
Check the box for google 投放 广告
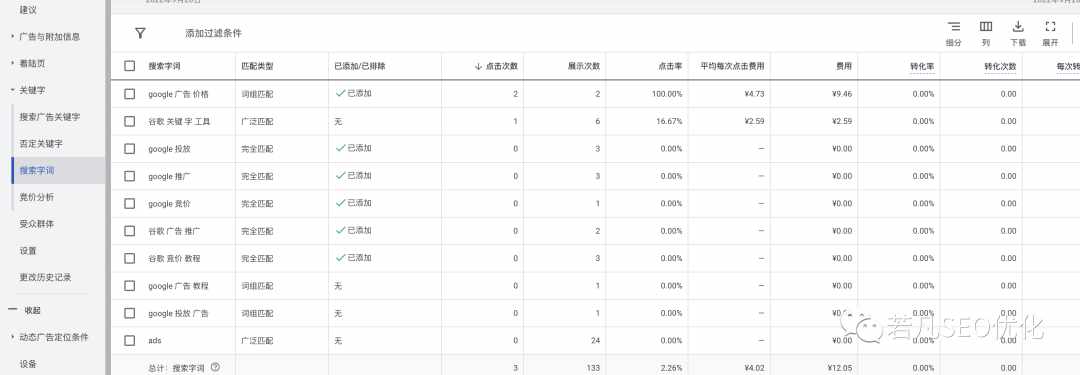click(129, 313)
